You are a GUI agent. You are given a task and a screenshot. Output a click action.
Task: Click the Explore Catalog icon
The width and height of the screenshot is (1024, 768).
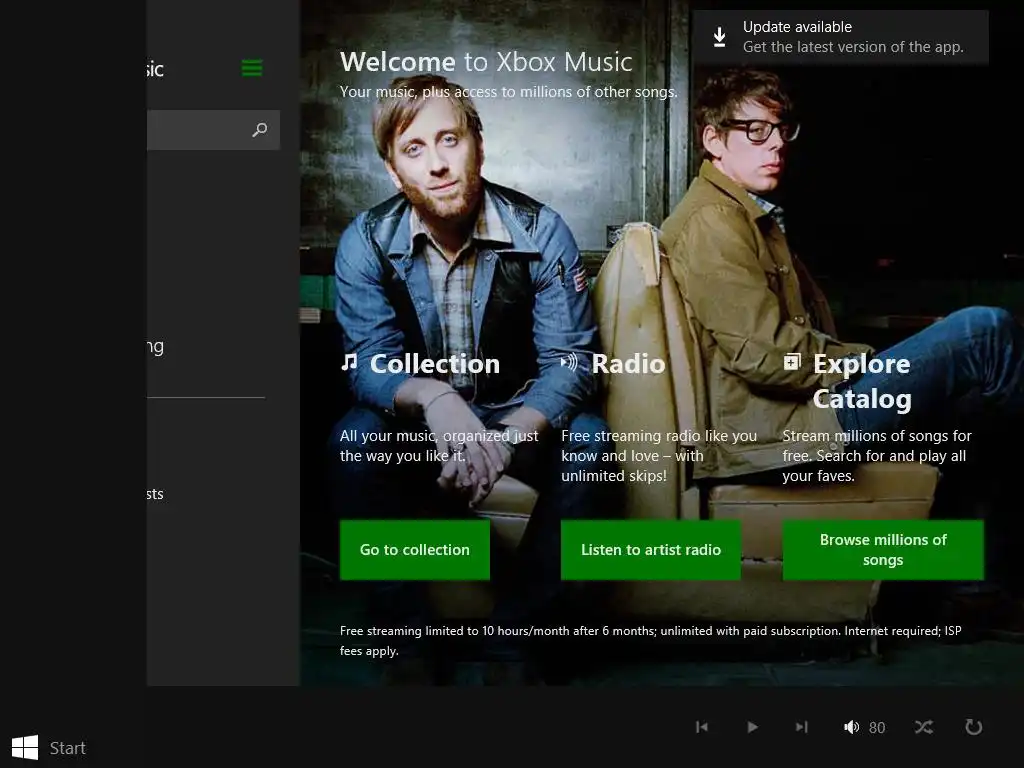[792, 361]
